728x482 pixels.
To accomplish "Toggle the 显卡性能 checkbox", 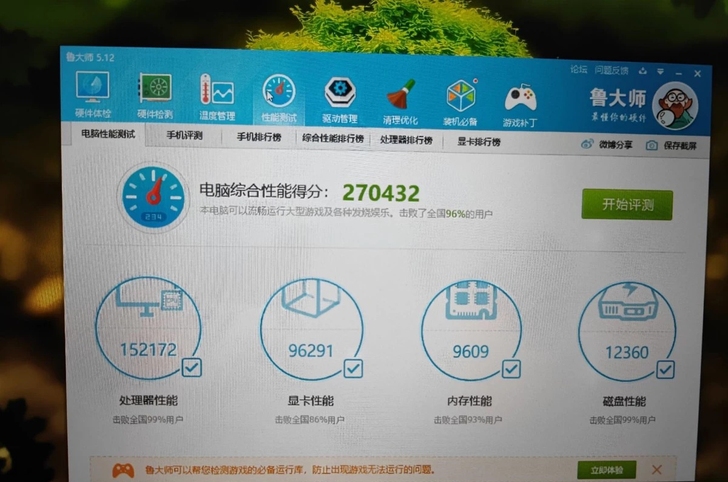I will [353, 369].
